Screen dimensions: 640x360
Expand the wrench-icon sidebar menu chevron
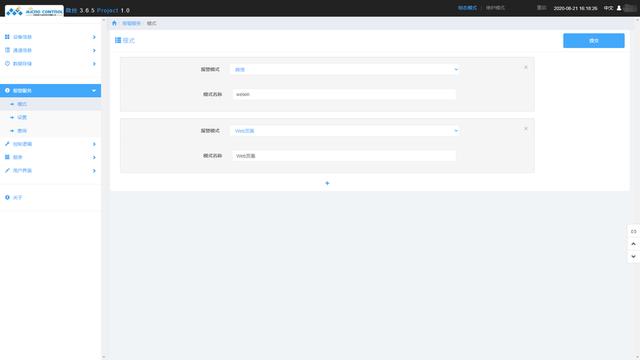(94, 144)
